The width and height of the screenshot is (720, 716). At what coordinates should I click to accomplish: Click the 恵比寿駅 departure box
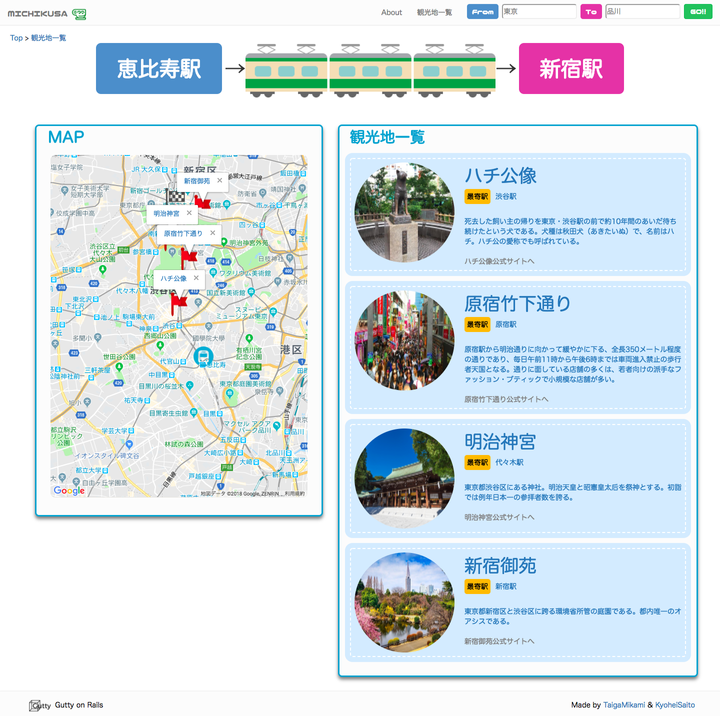pos(159,68)
